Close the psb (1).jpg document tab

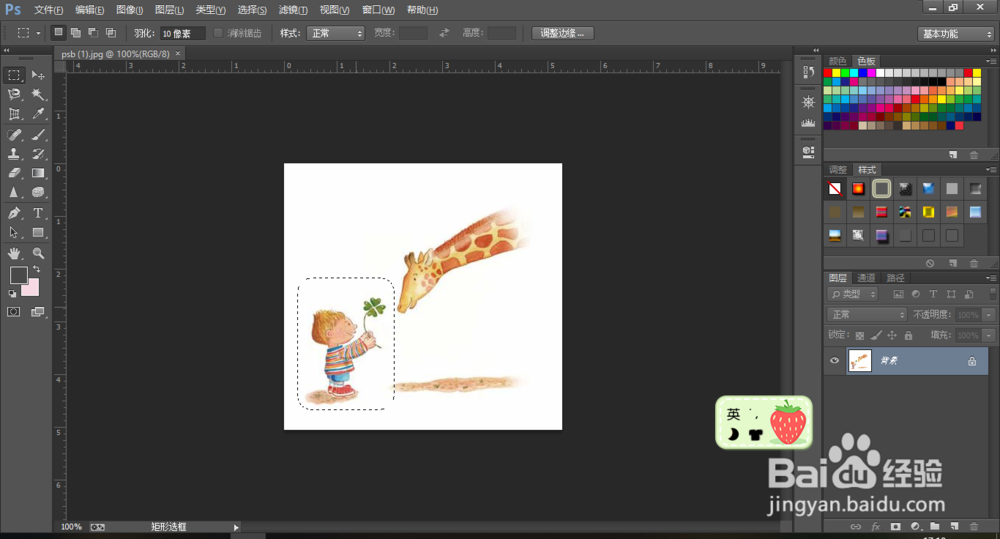178,54
